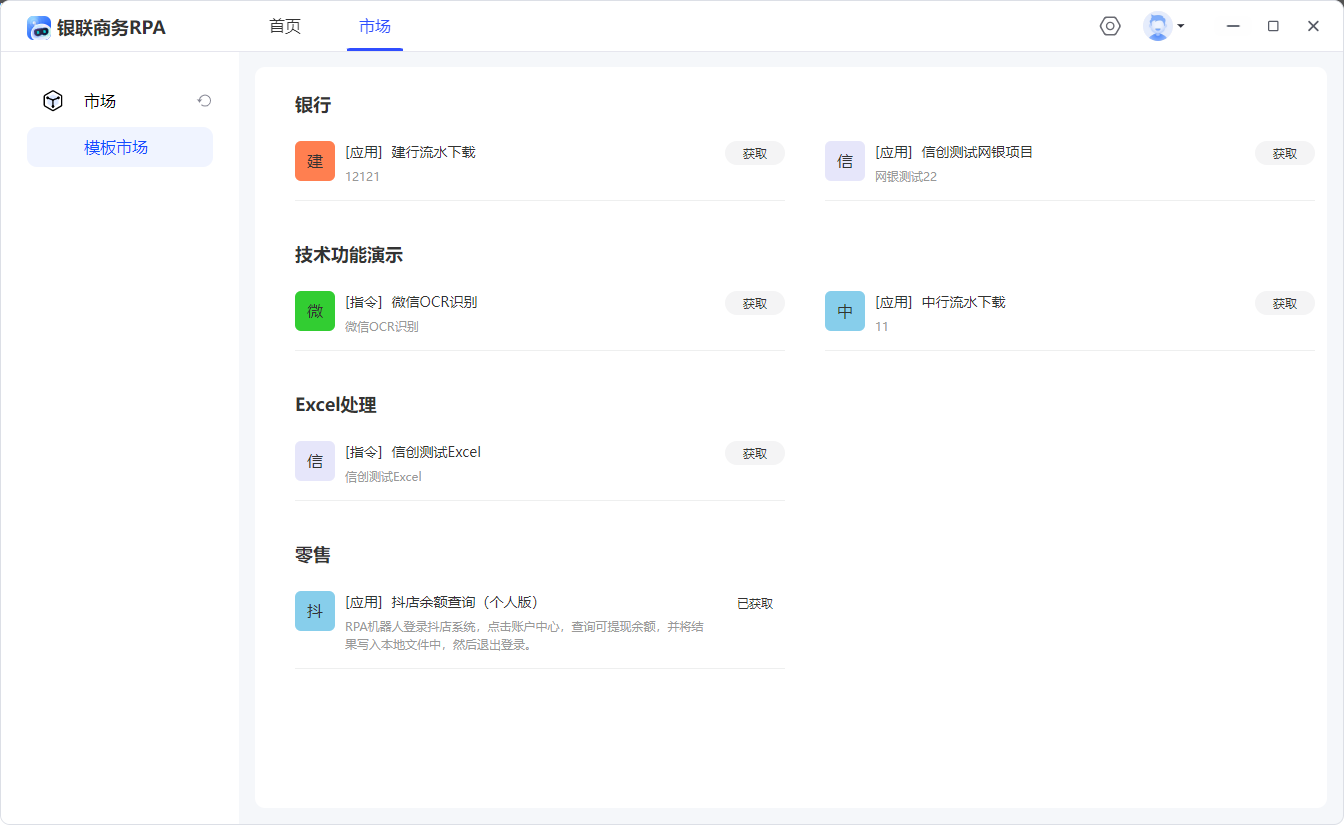Viewport: 1344px width, 825px height.
Task: Click the blue 中 app icon
Action: point(845,311)
